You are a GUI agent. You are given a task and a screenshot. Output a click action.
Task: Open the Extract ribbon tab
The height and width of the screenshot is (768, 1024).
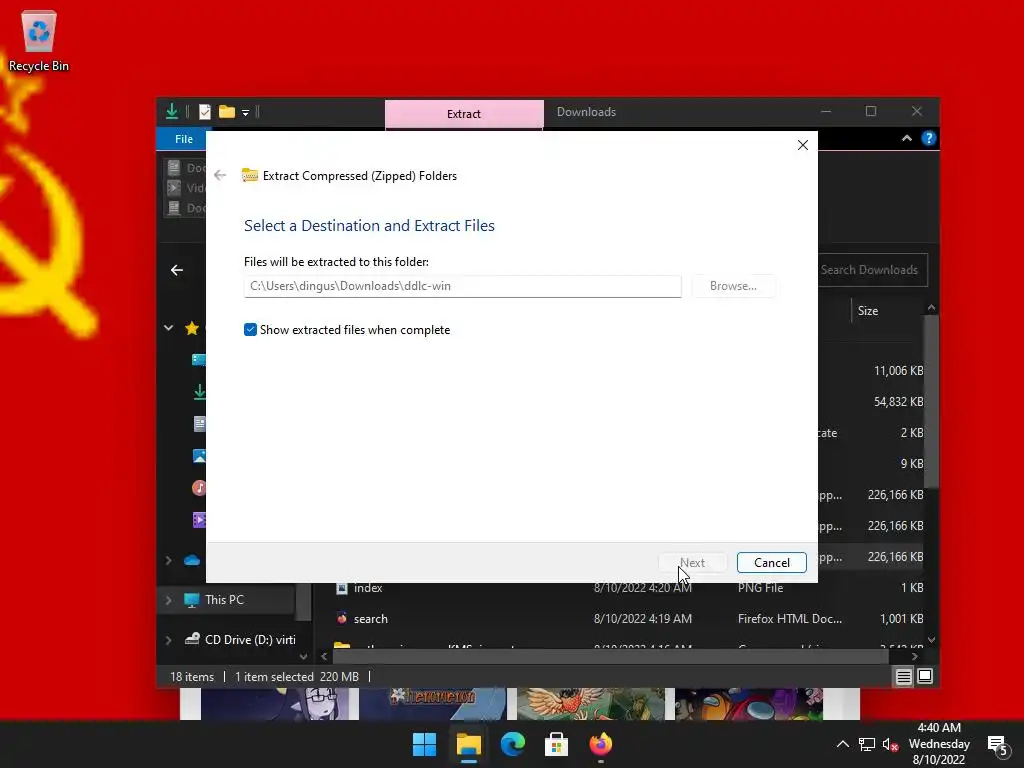(464, 114)
